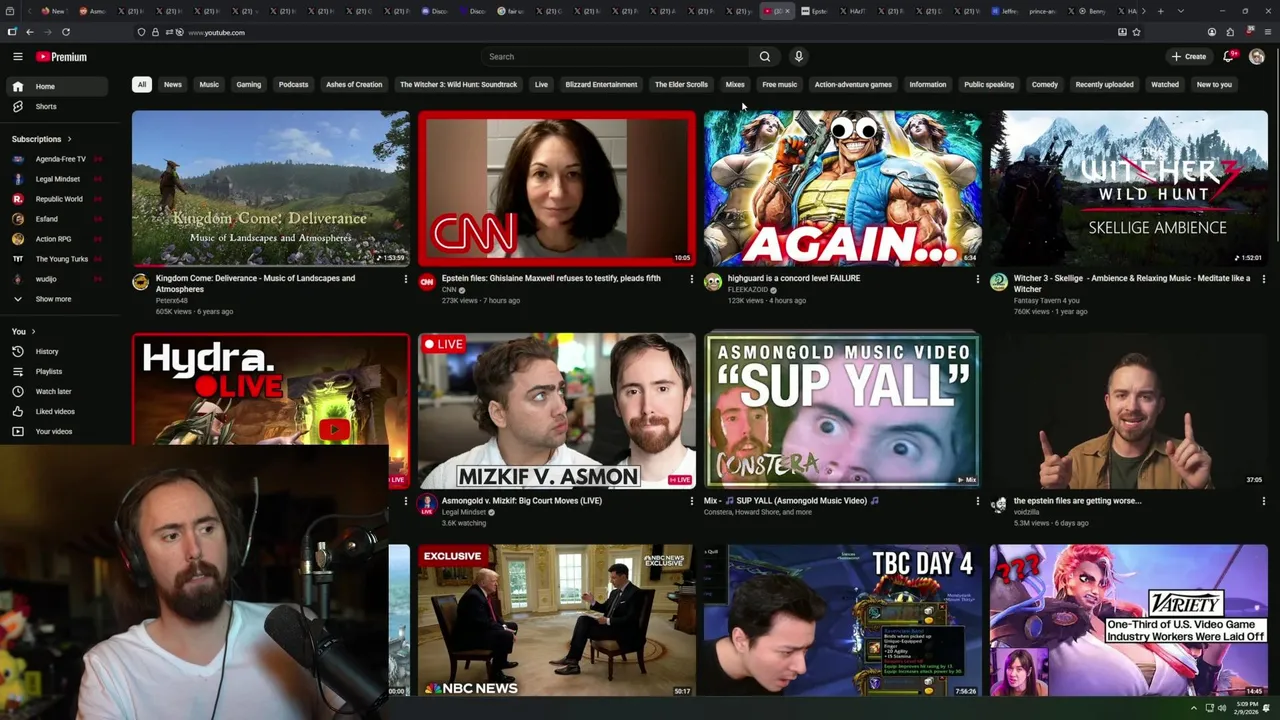Open highguard concord failure thumbnail

pyautogui.click(x=843, y=188)
